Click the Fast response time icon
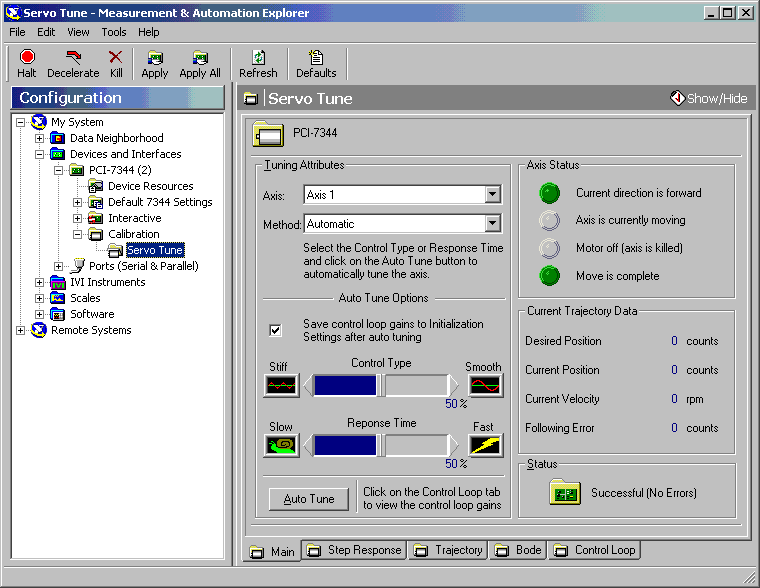This screenshot has width=760, height=588. coord(485,445)
